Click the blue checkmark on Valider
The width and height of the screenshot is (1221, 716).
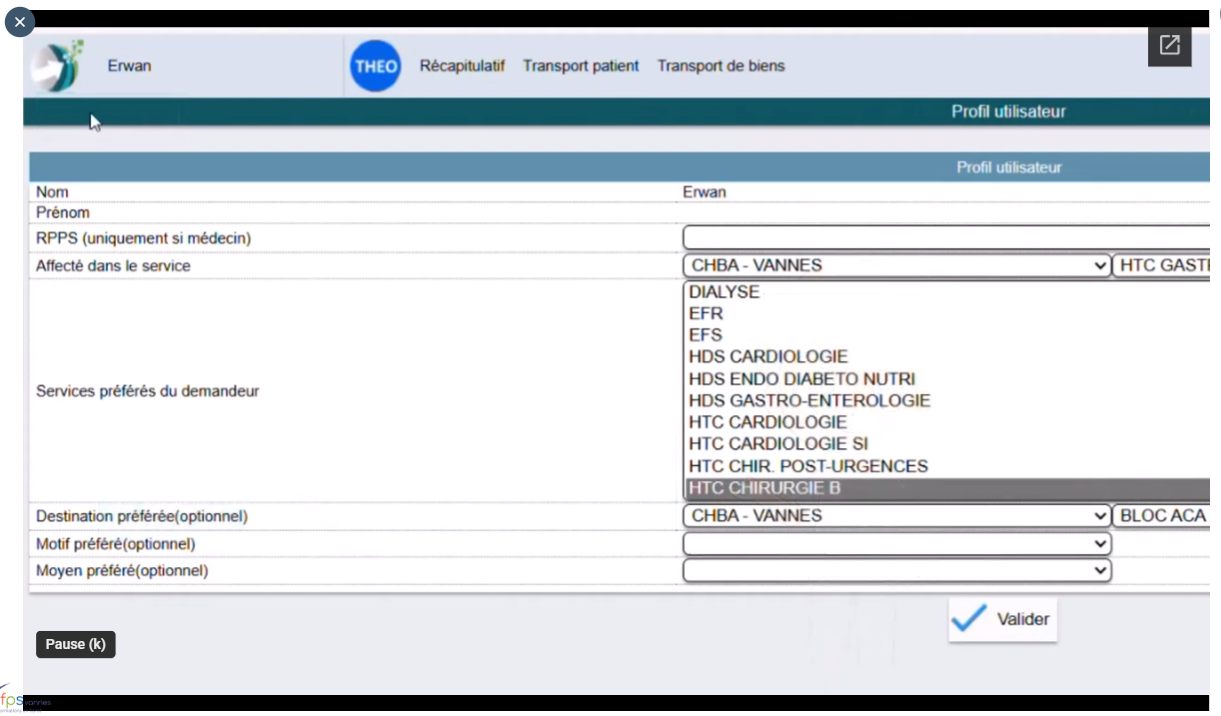pos(969,619)
